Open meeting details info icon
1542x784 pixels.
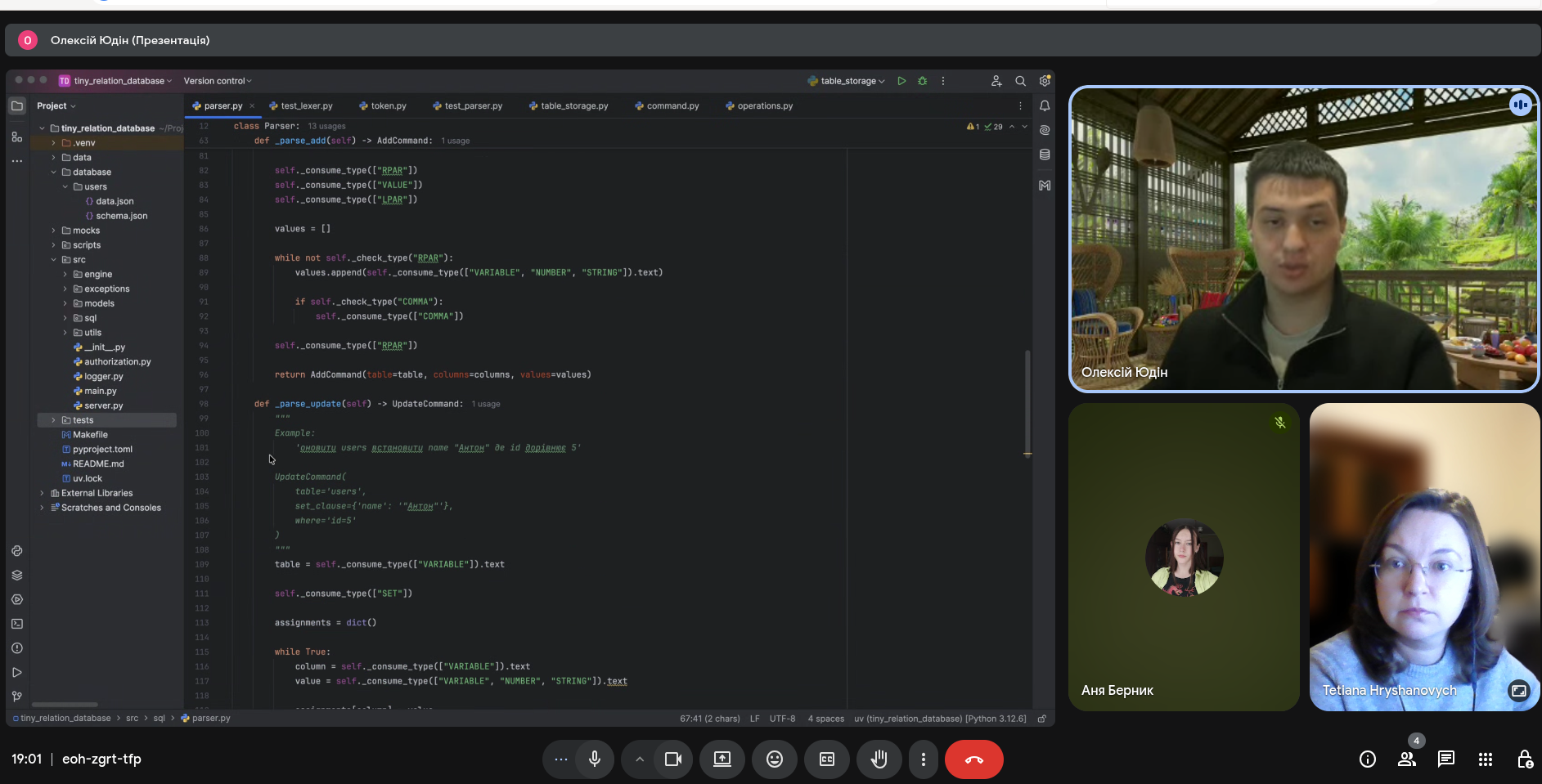coord(1367,759)
